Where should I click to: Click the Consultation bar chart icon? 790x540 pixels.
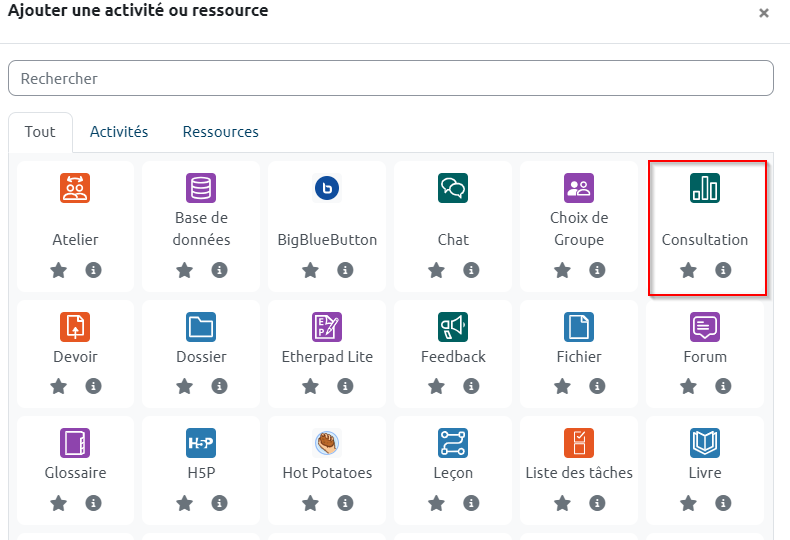pyautogui.click(x=705, y=188)
